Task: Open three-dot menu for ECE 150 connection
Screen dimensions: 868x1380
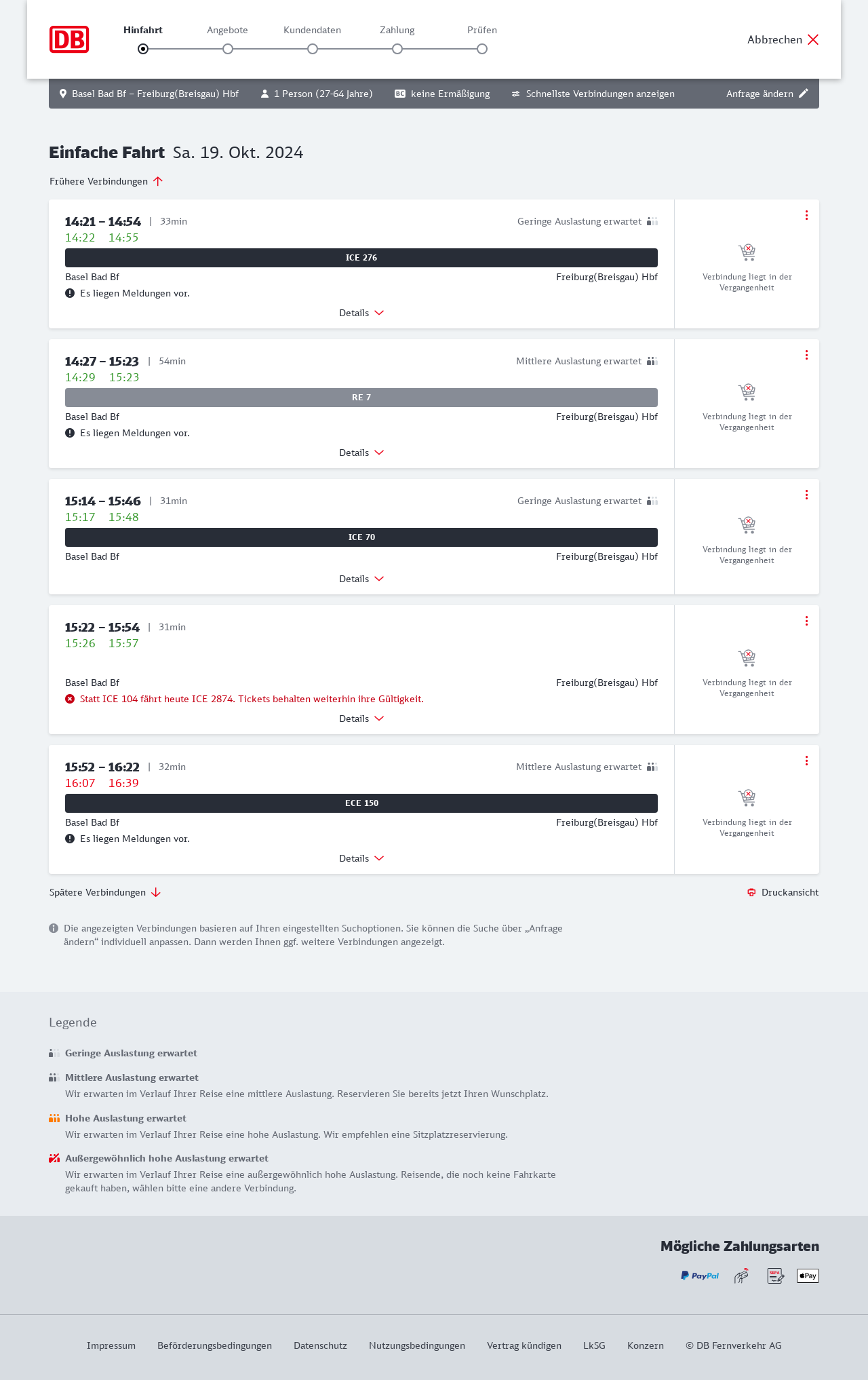Action: pyautogui.click(x=806, y=761)
